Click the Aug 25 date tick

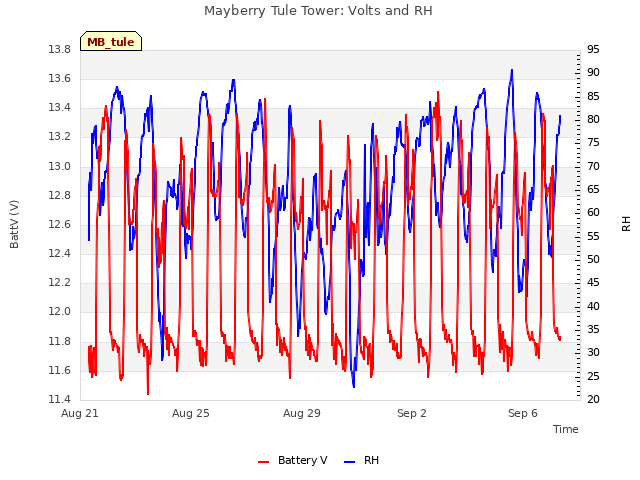click(191, 413)
